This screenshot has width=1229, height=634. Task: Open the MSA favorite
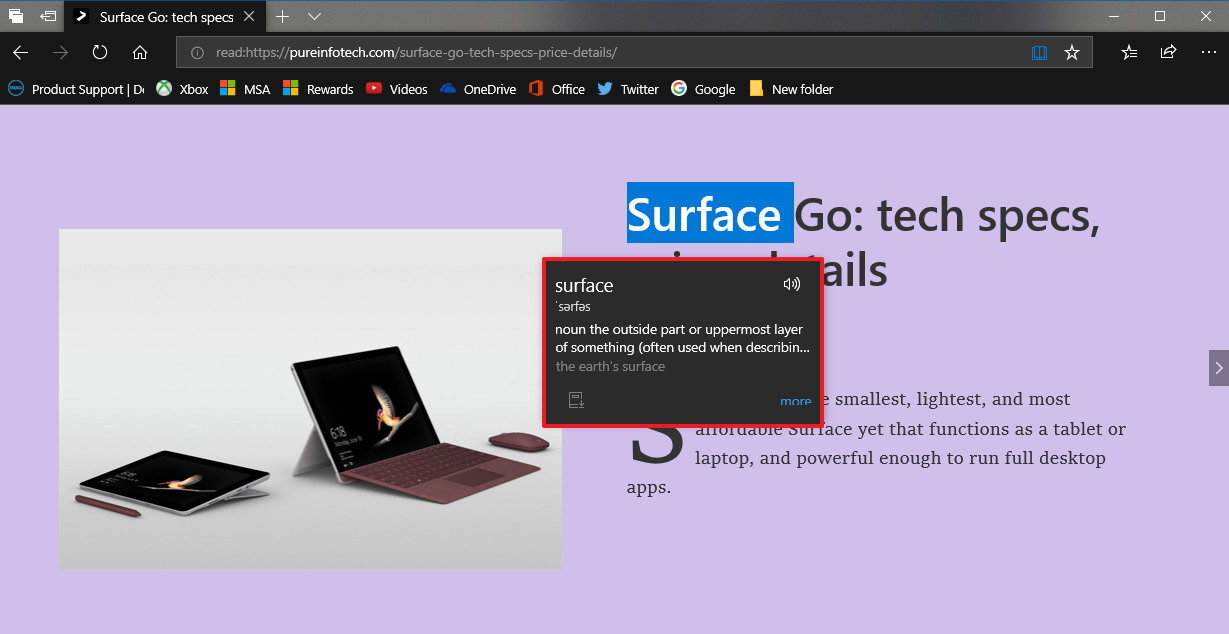pyautogui.click(x=245, y=89)
